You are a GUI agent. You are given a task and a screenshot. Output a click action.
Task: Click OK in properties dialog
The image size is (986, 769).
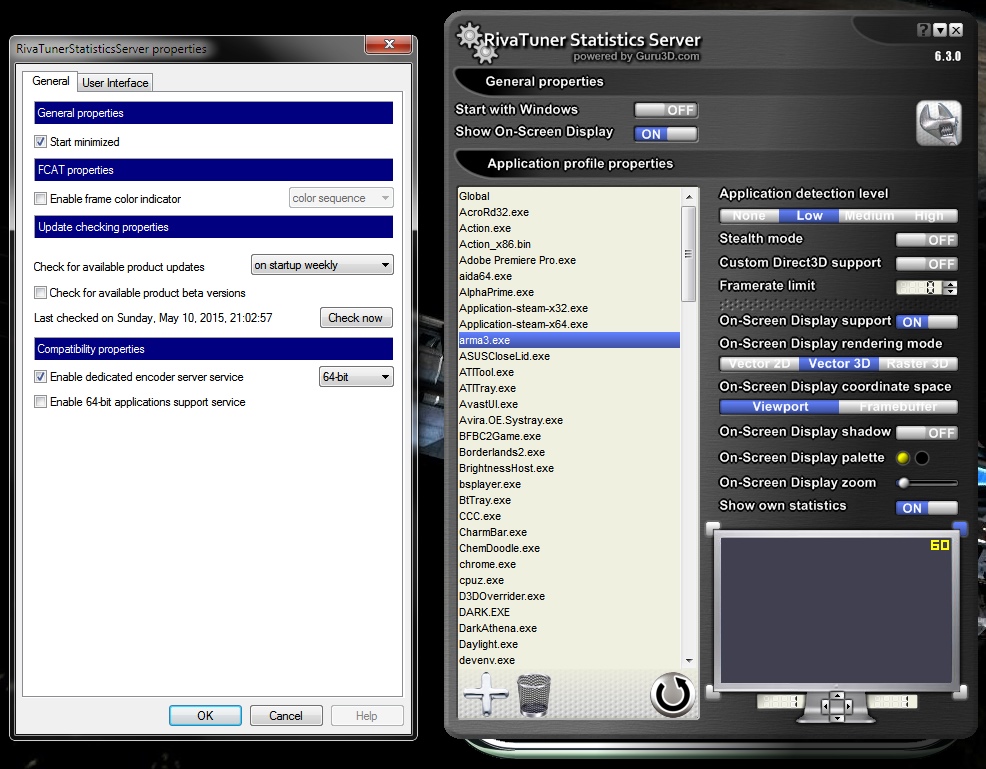click(205, 716)
